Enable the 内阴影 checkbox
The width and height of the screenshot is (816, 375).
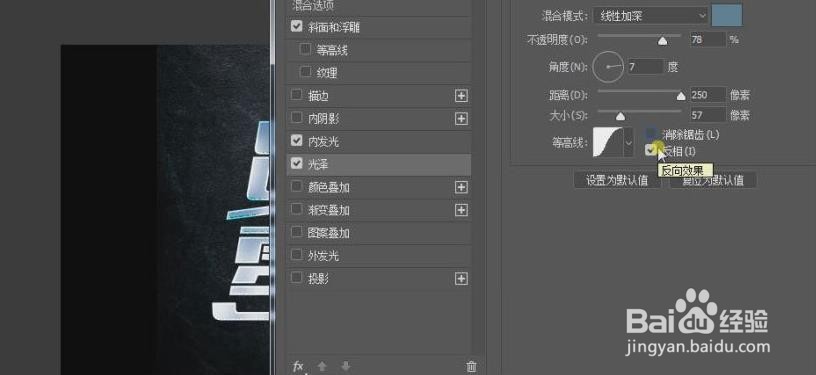(x=297, y=118)
